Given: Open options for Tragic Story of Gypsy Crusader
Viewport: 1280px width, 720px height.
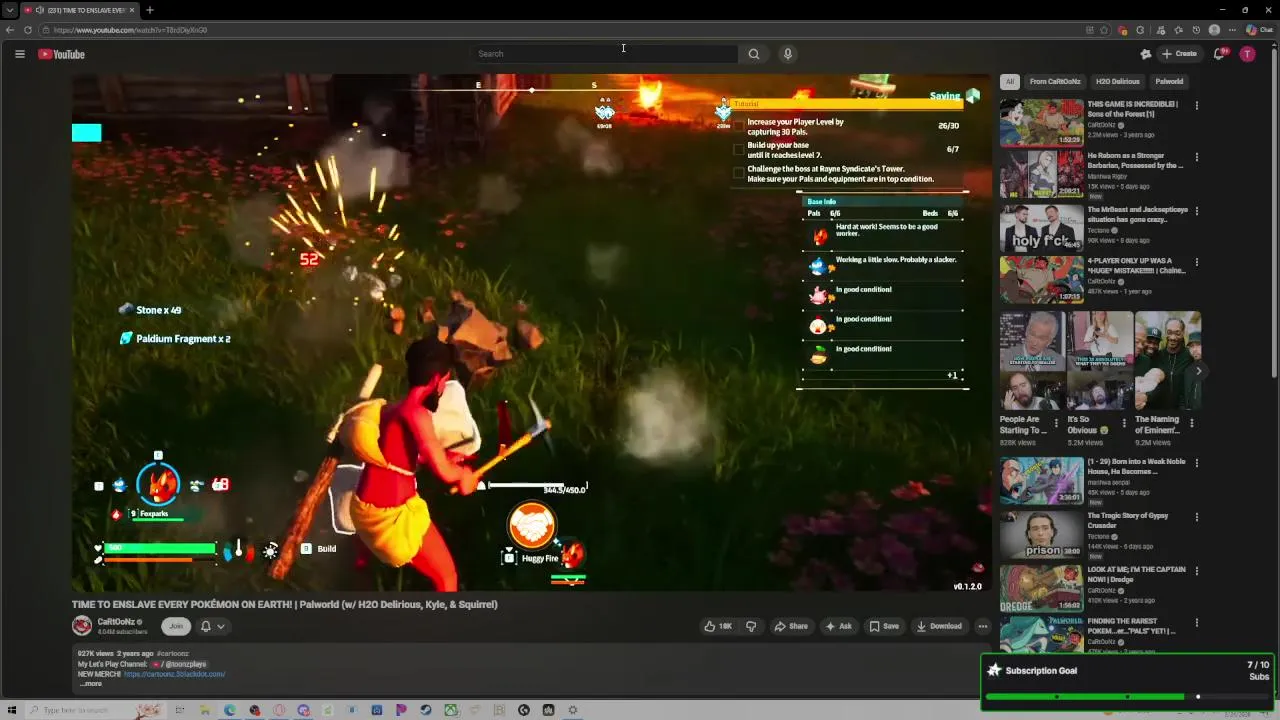Looking at the screenshot, I should coord(1197,517).
